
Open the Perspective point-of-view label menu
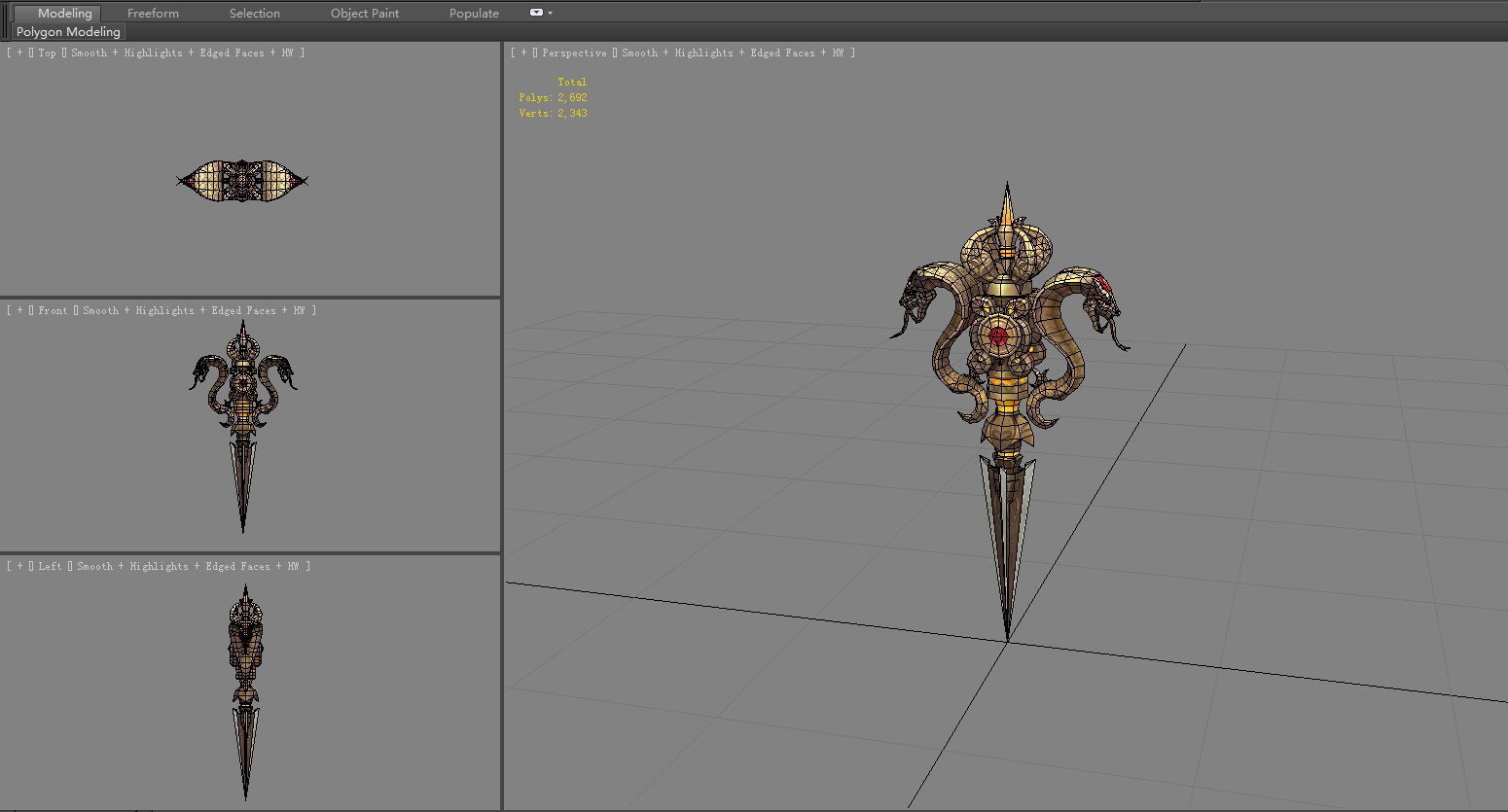(574, 53)
